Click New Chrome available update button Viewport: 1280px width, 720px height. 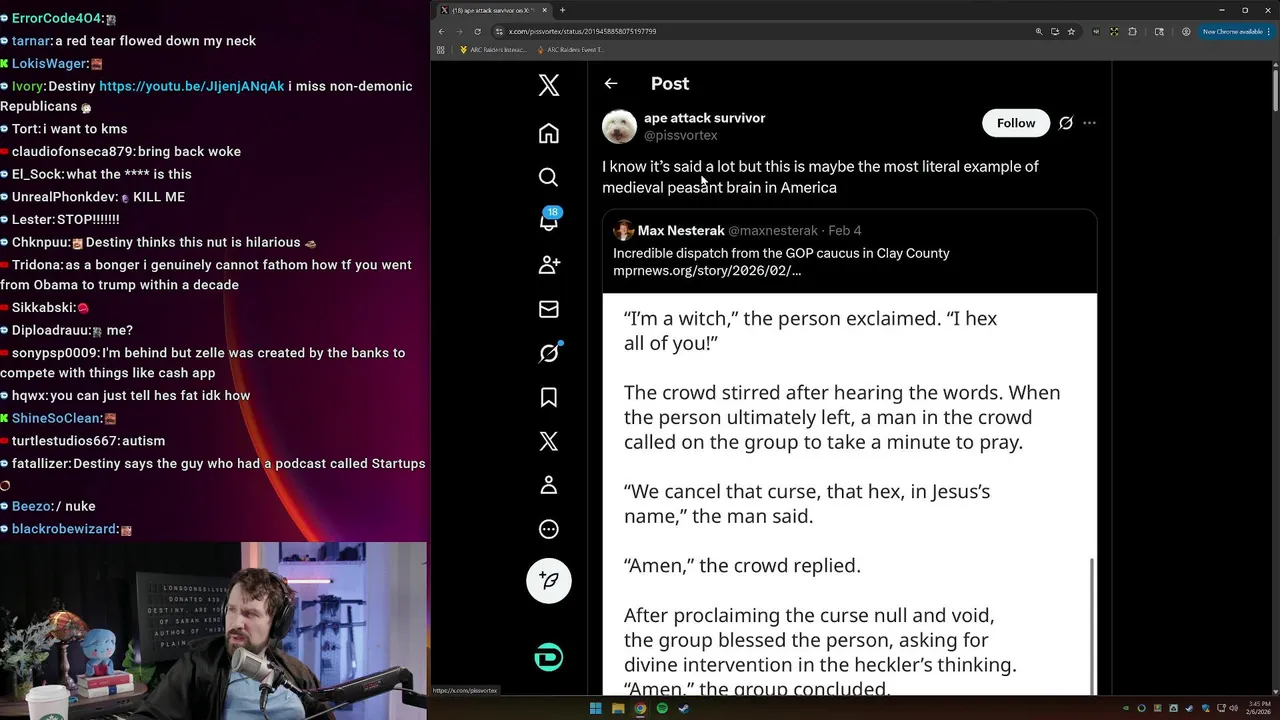(x=1236, y=31)
